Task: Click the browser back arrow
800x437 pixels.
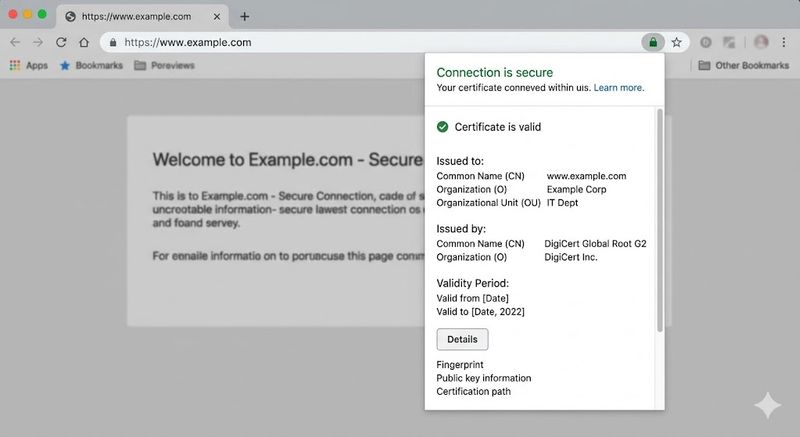Action: [15, 42]
